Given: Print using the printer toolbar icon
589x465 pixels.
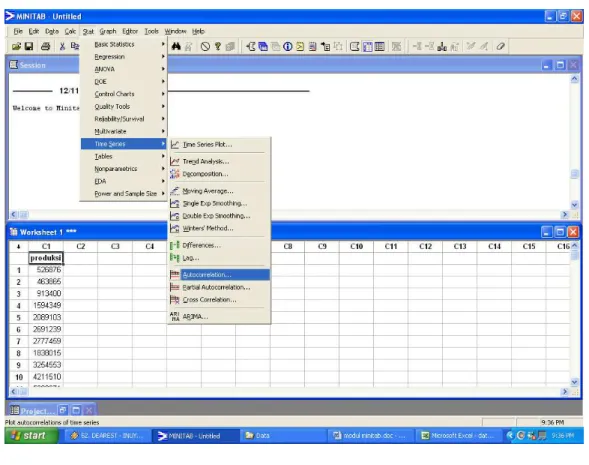Looking at the screenshot, I should coord(45,46).
